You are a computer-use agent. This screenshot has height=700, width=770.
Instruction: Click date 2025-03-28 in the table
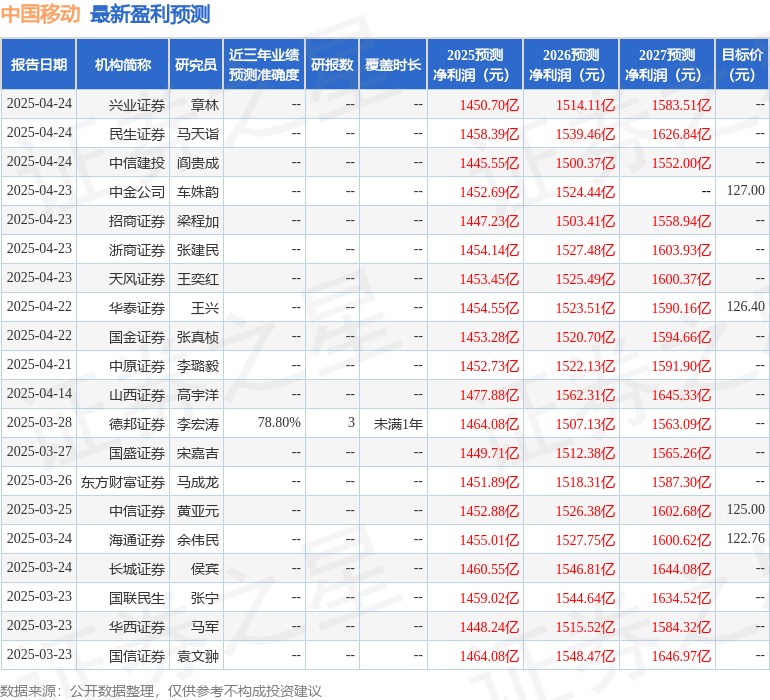(x=39, y=422)
